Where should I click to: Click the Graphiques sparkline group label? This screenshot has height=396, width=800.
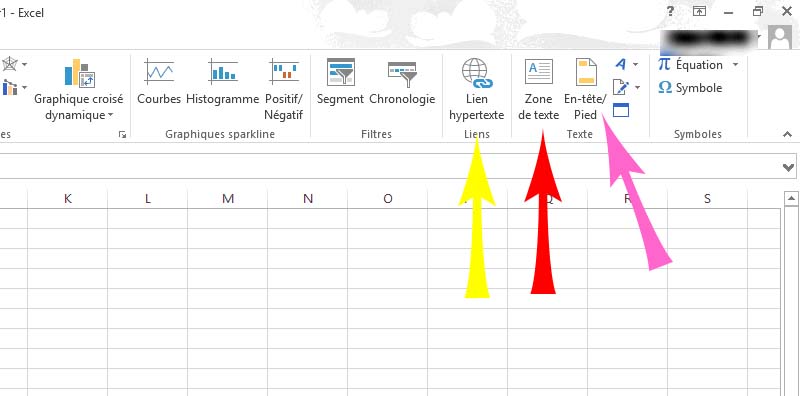[220, 134]
